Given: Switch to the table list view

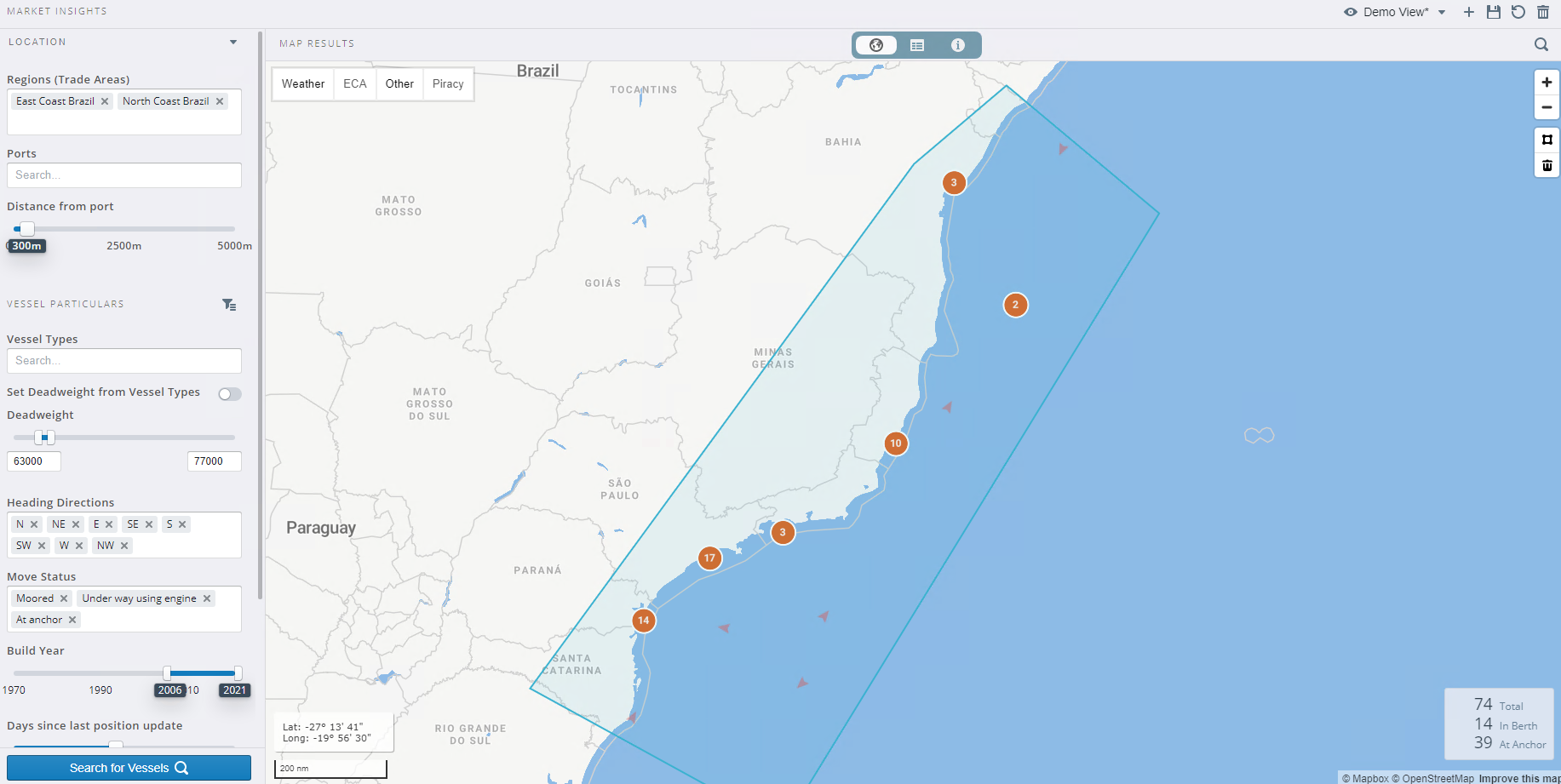Looking at the screenshot, I should tap(917, 45).
